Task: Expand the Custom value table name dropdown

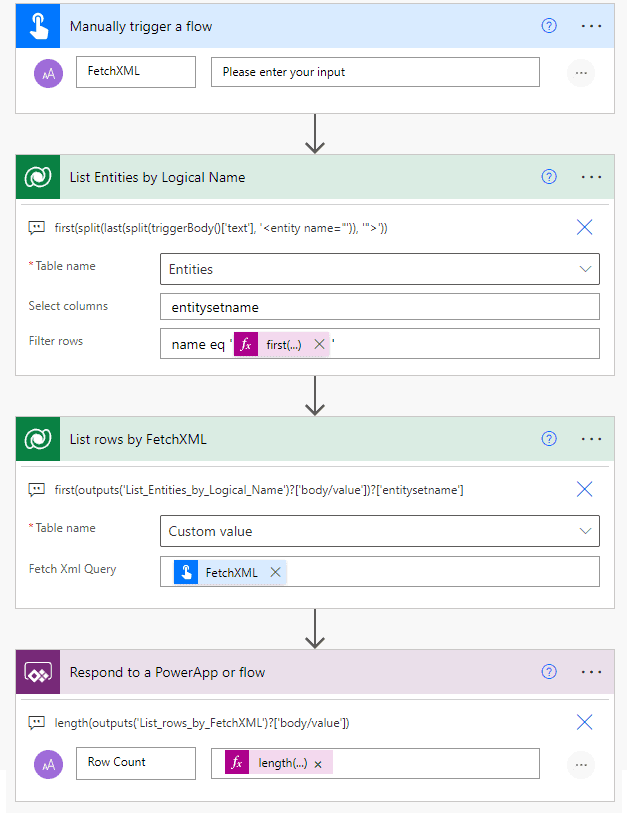Action: point(585,531)
